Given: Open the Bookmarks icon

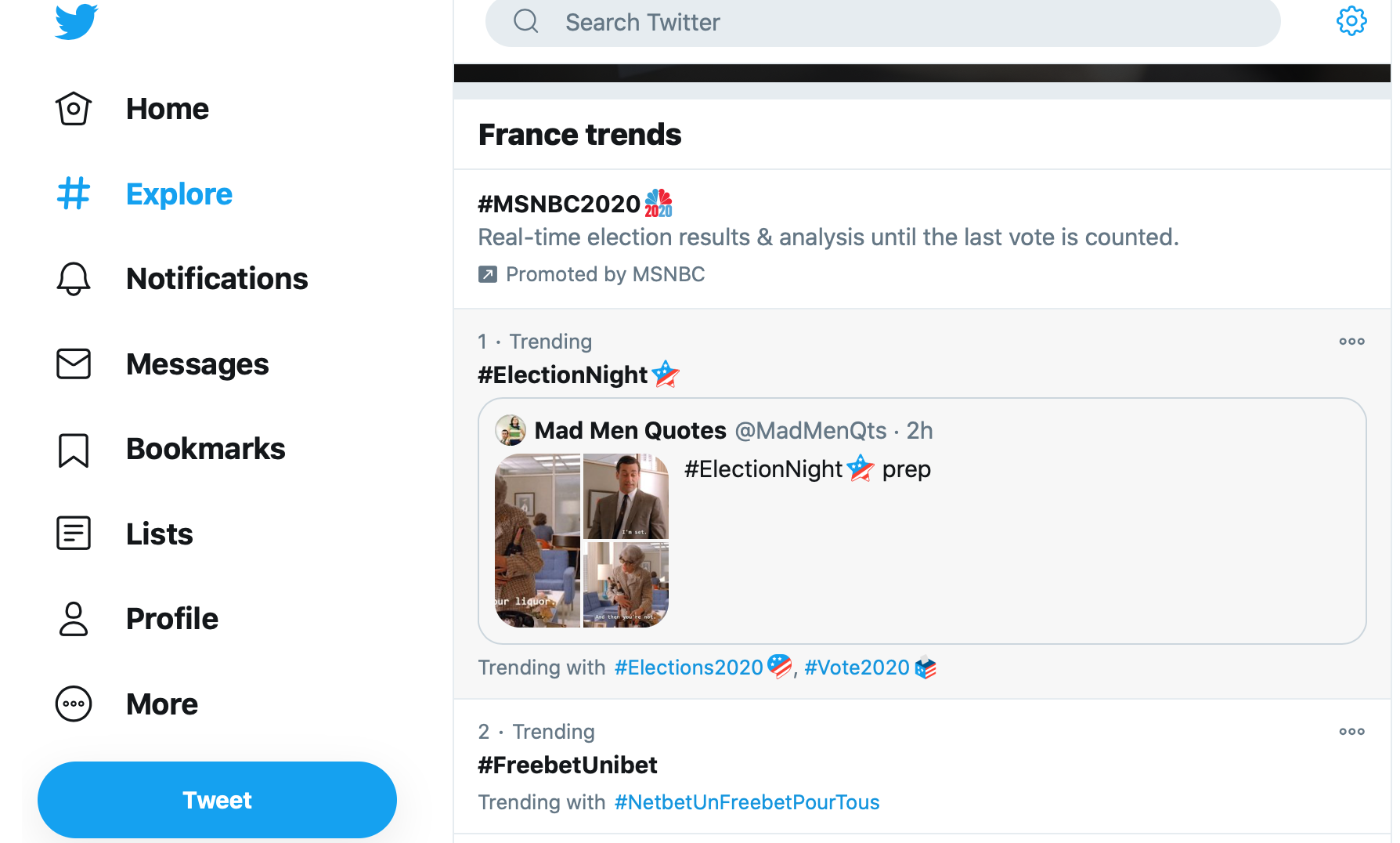Looking at the screenshot, I should click(x=74, y=450).
